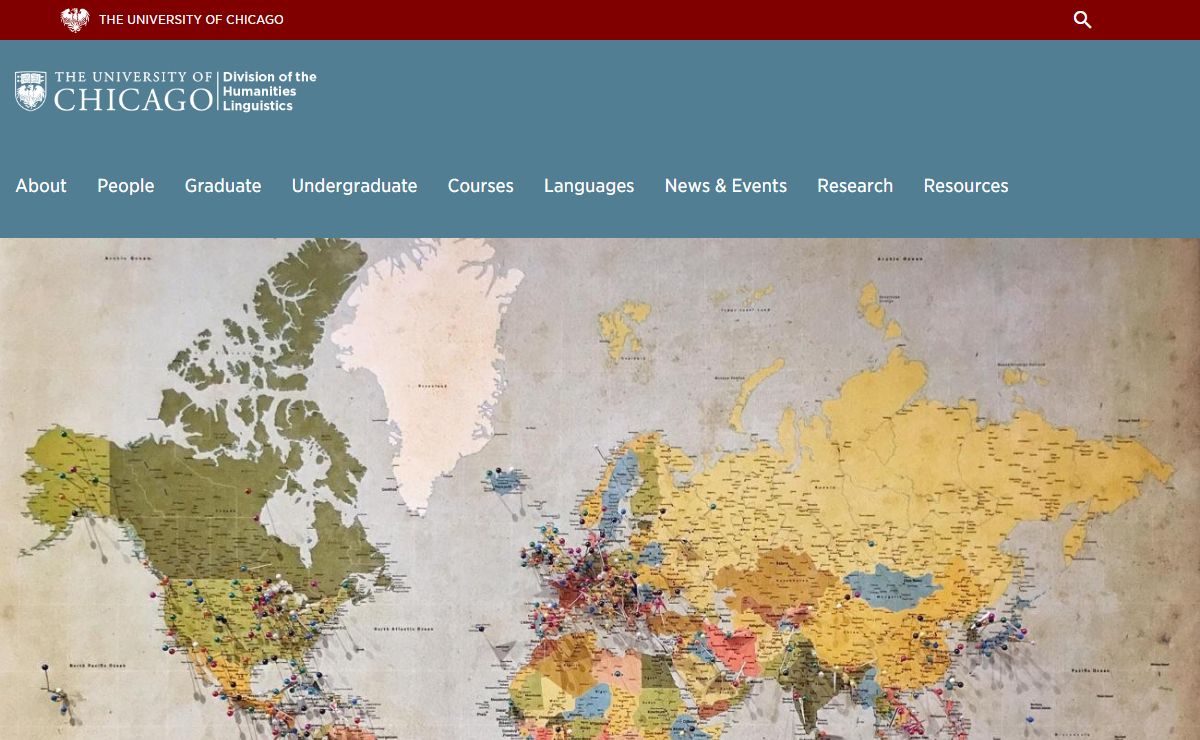This screenshot has height=740, width=1200.
Task: Open the Languages menu
Action: click(589, 186)
